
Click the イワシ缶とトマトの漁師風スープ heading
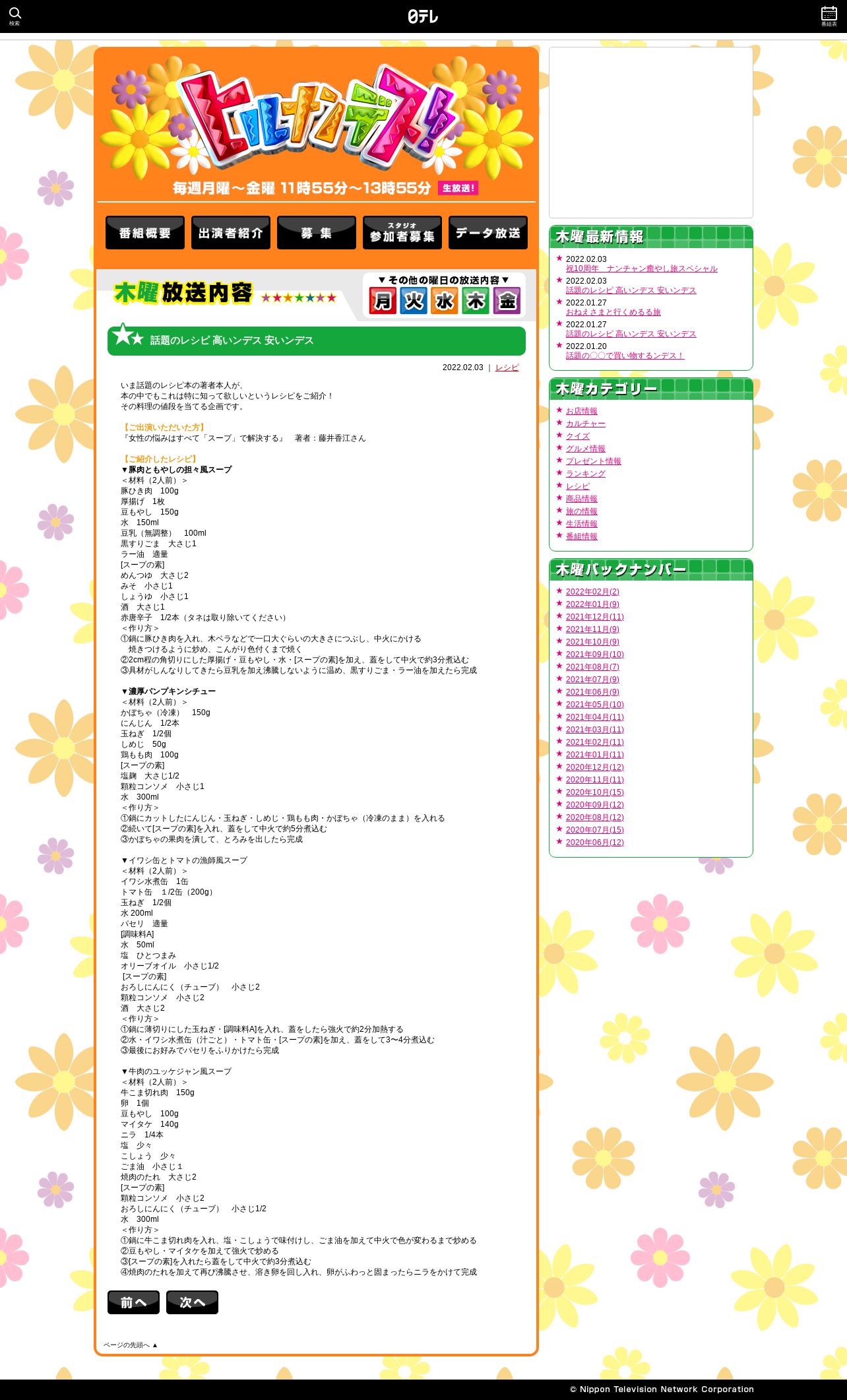pos(184,860)
